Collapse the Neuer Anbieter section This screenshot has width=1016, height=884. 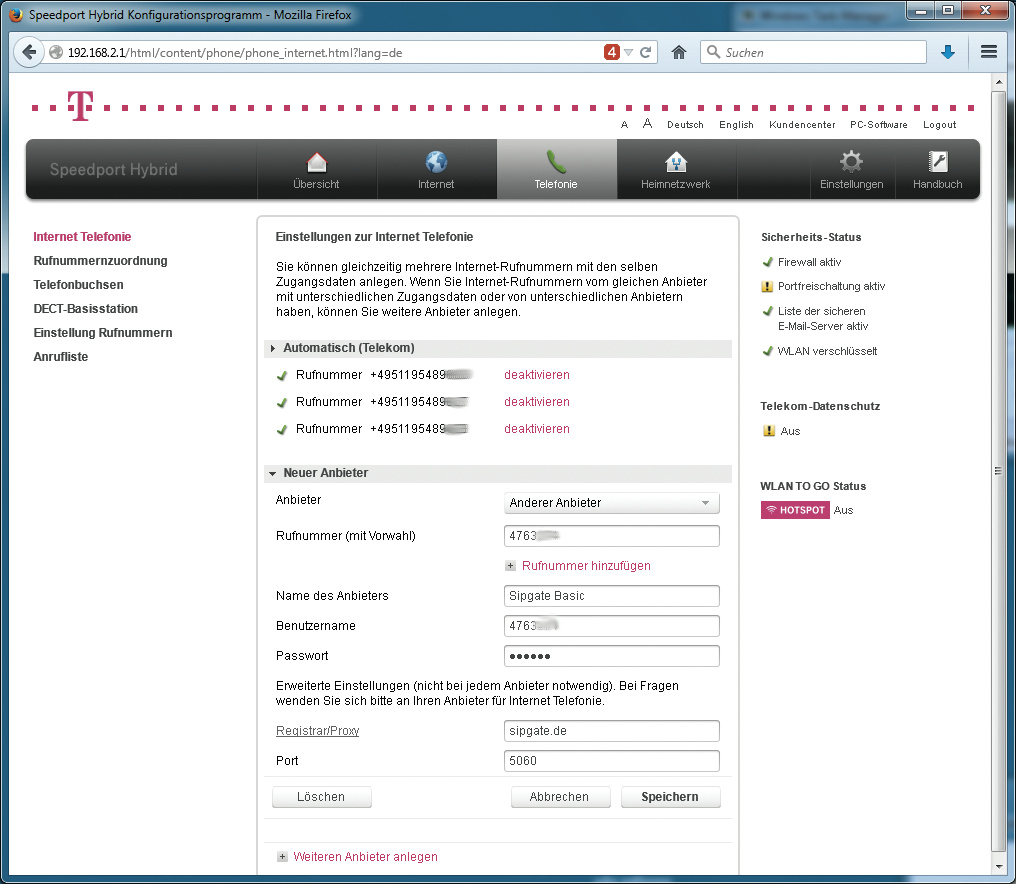point(498,473)
